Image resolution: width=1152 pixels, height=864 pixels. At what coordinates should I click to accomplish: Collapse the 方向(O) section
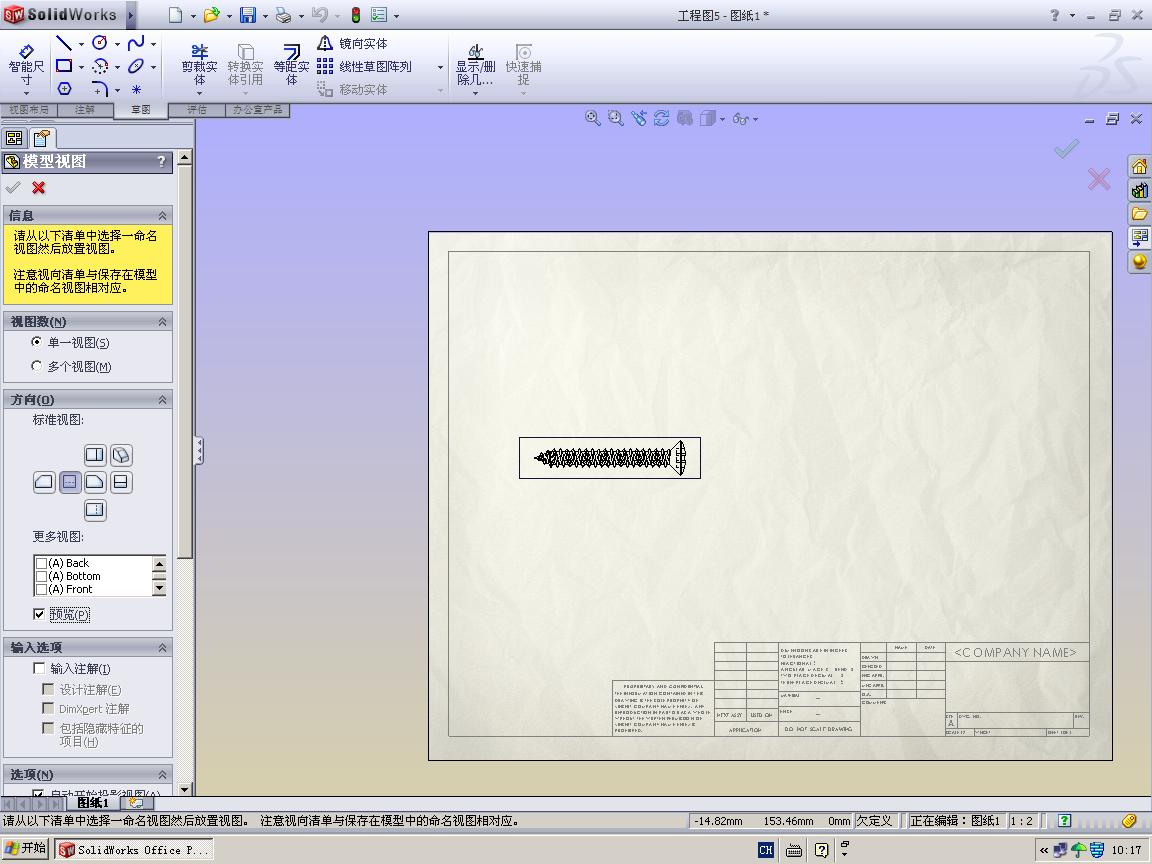[162, 400]
